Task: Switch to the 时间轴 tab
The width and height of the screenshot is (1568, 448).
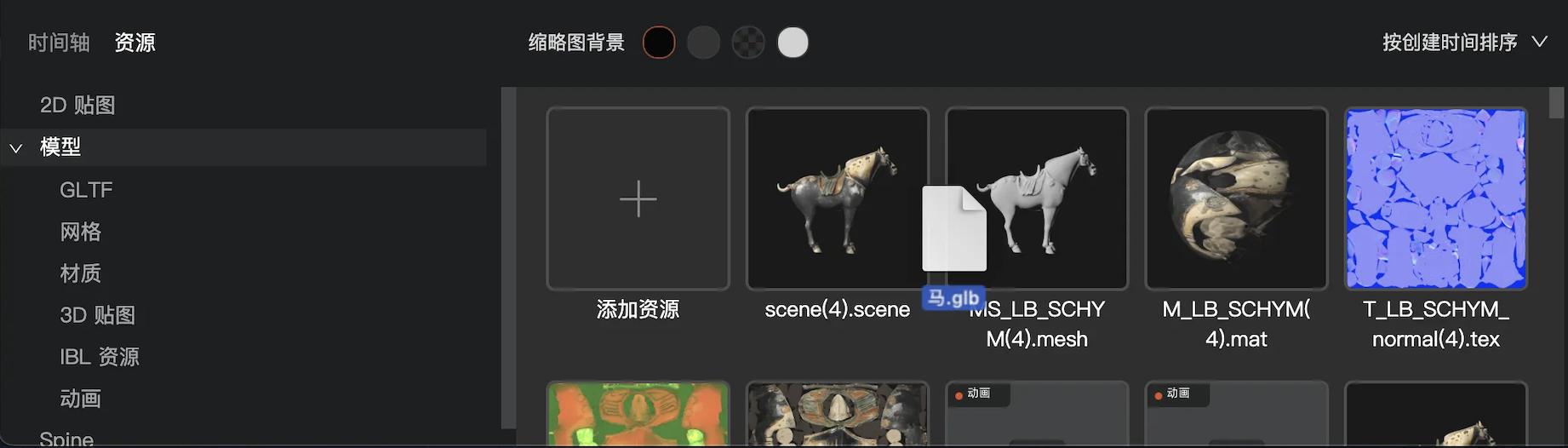Action: (x=59, y=43)
